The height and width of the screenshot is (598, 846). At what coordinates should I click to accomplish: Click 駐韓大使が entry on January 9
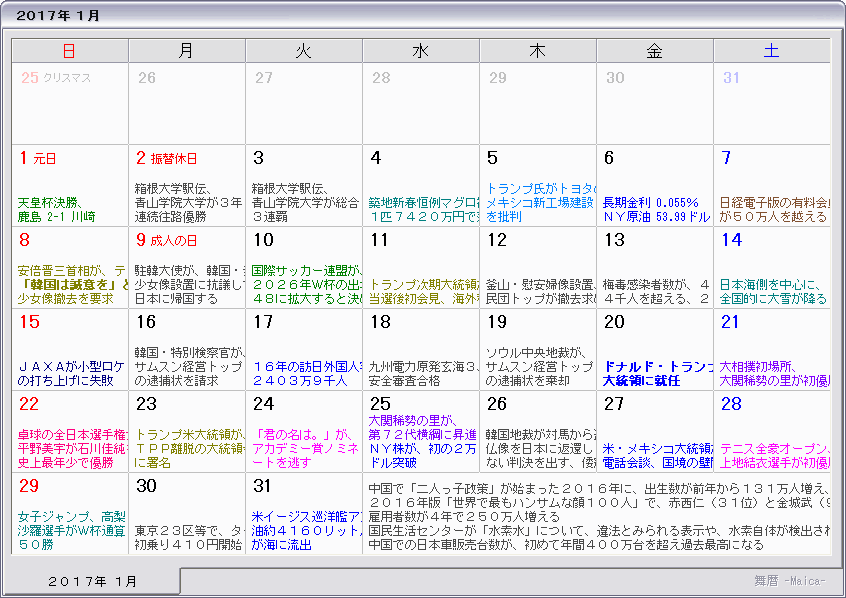pos(189,285)
